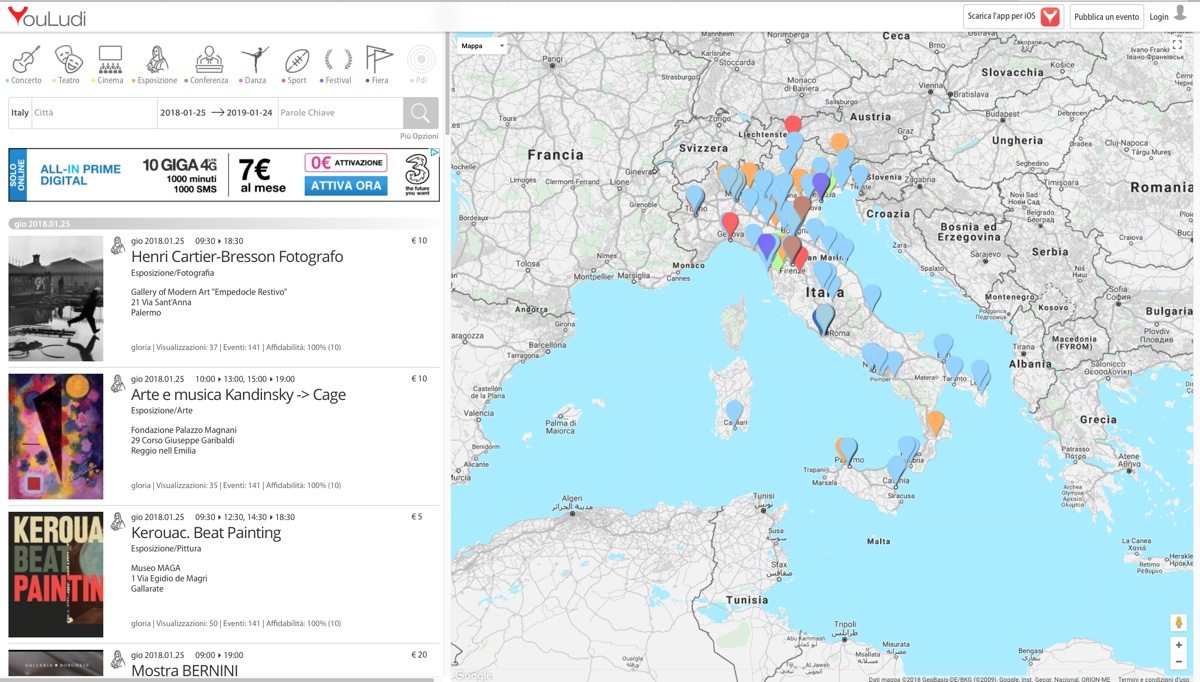Zoom in on the map
This screenshot has width=1200, height=682.
tap(1178, 645)
